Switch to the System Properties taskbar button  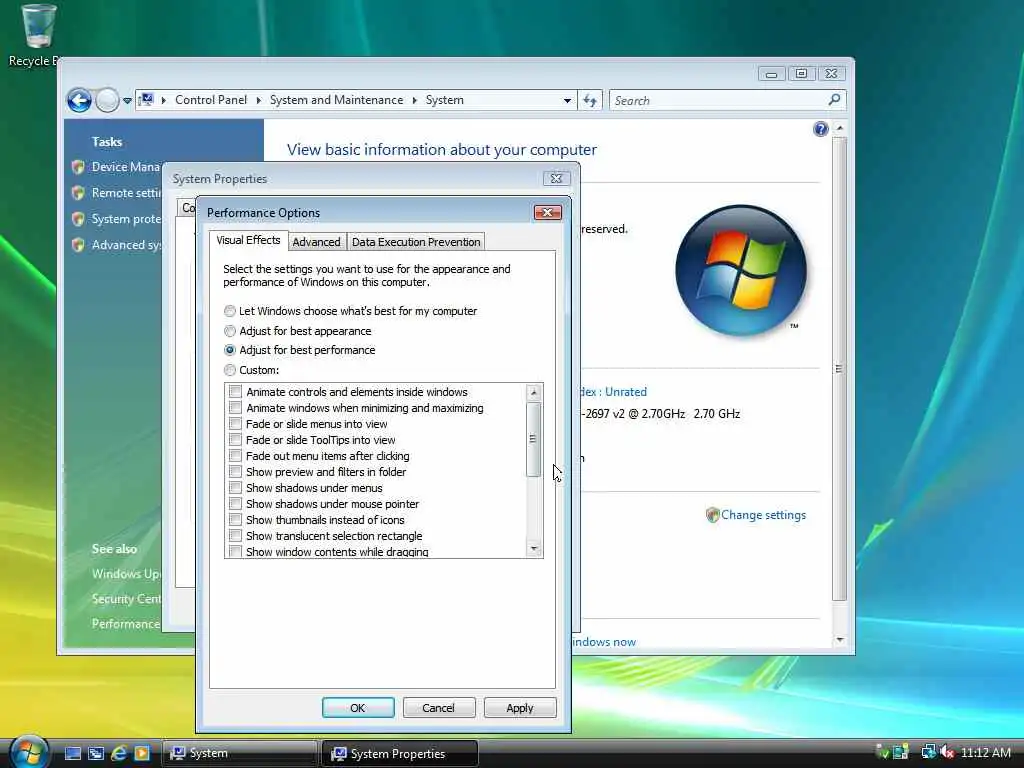[400, 754]
